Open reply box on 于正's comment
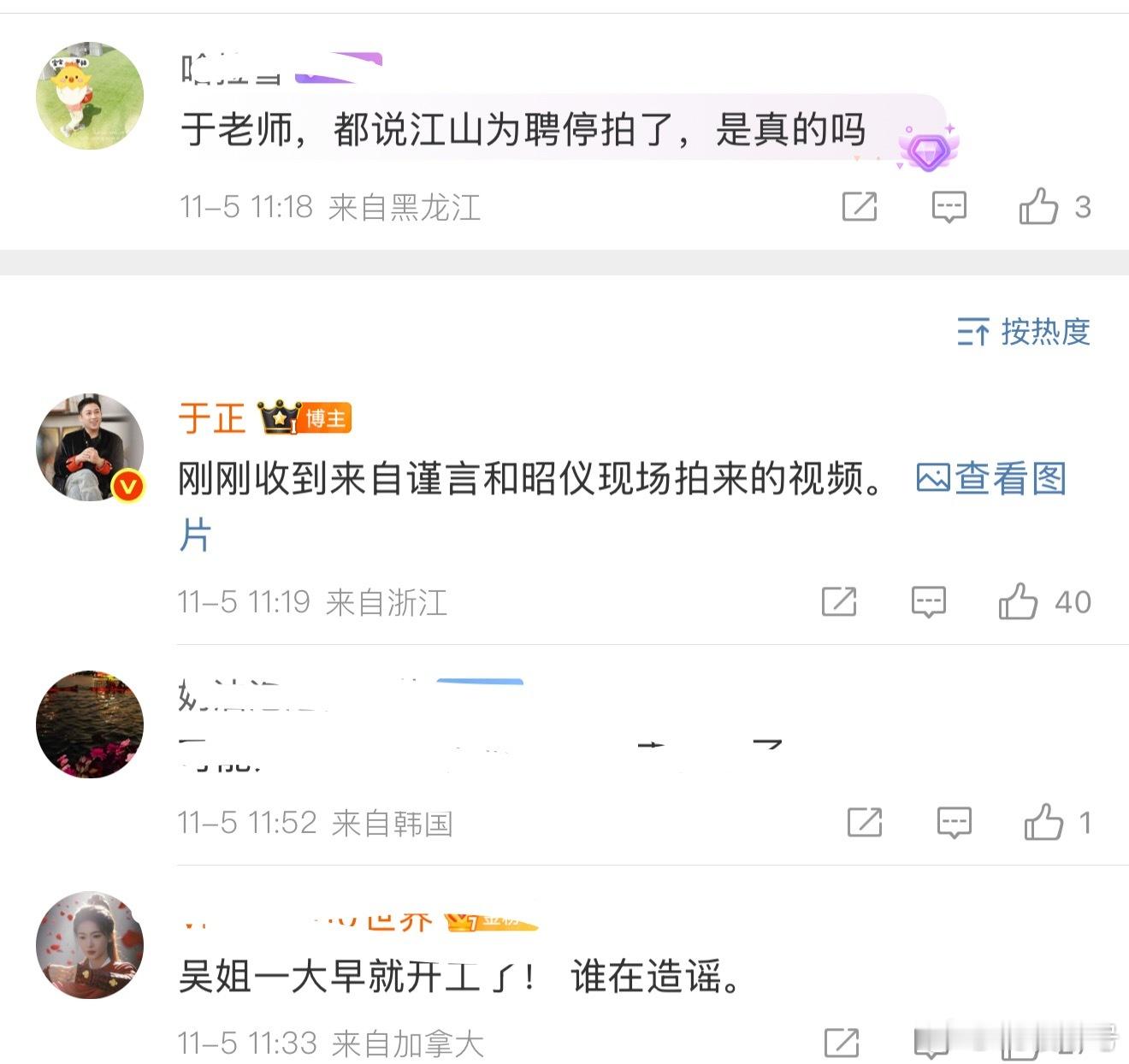The width and height of the screenshot is (1129, 1064). pyautogui.click(x=929, y=602)
